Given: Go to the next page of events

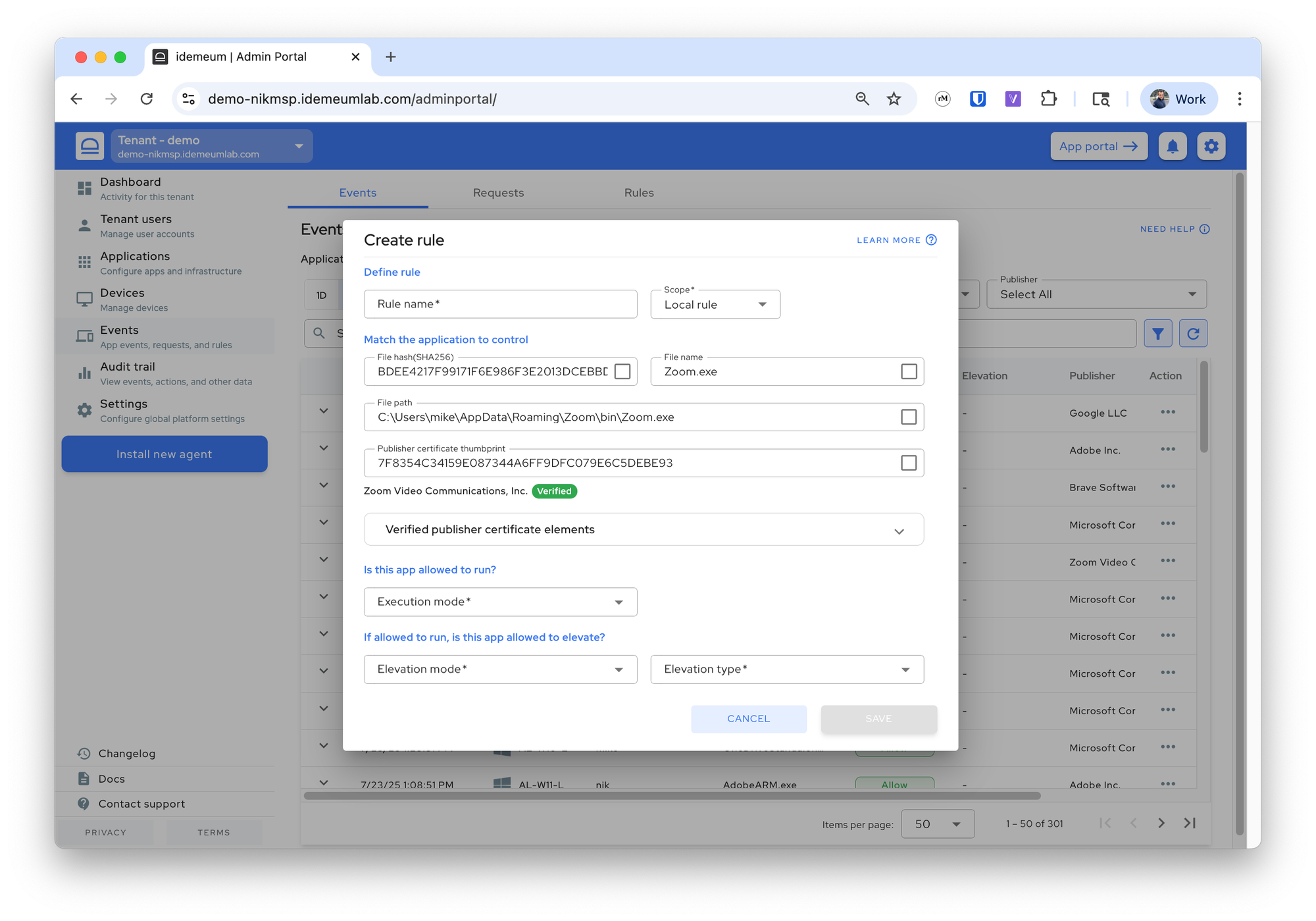Looking at the screenshot, I should 1161,823.
